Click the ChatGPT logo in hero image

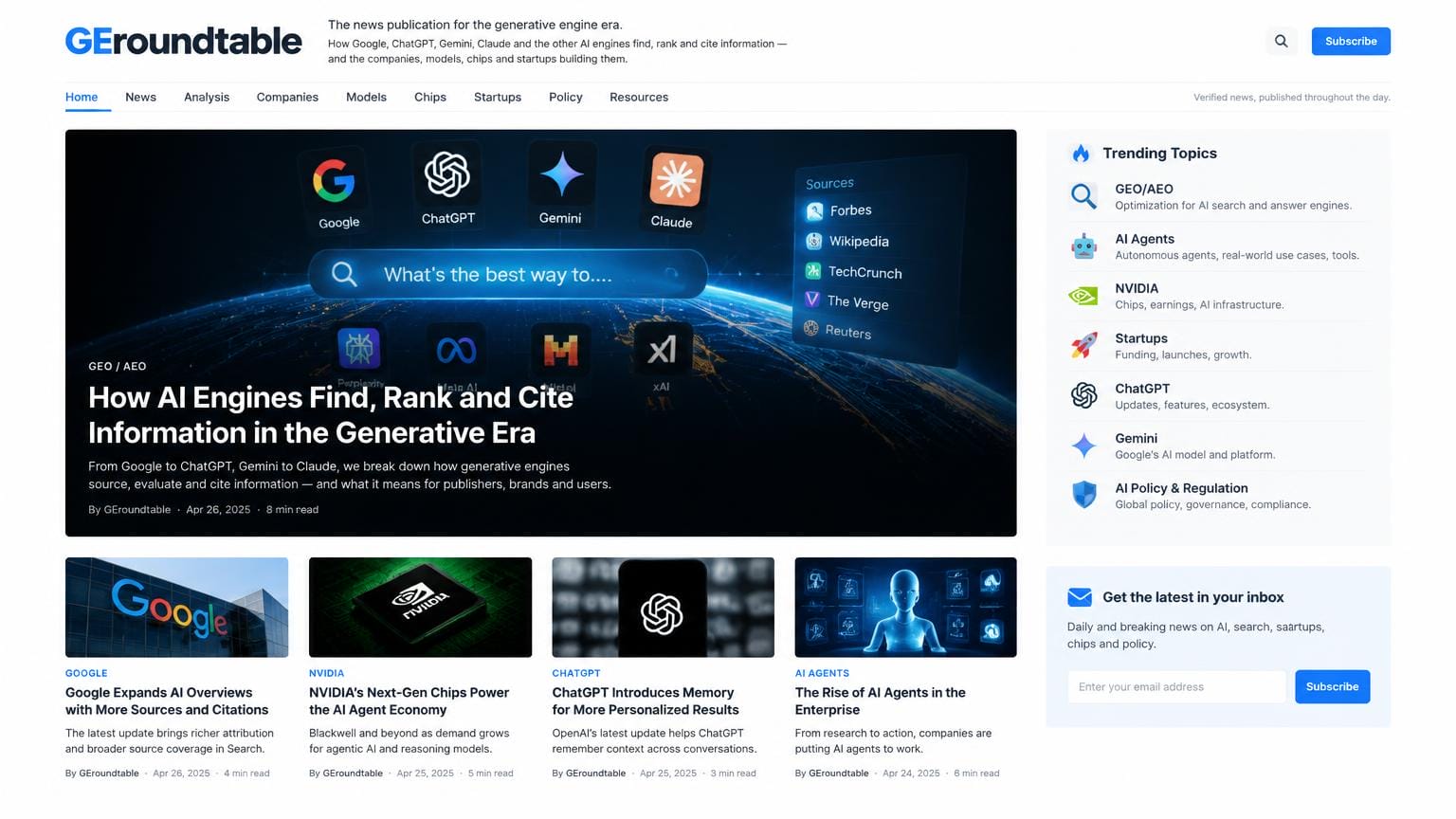[447, 174]
